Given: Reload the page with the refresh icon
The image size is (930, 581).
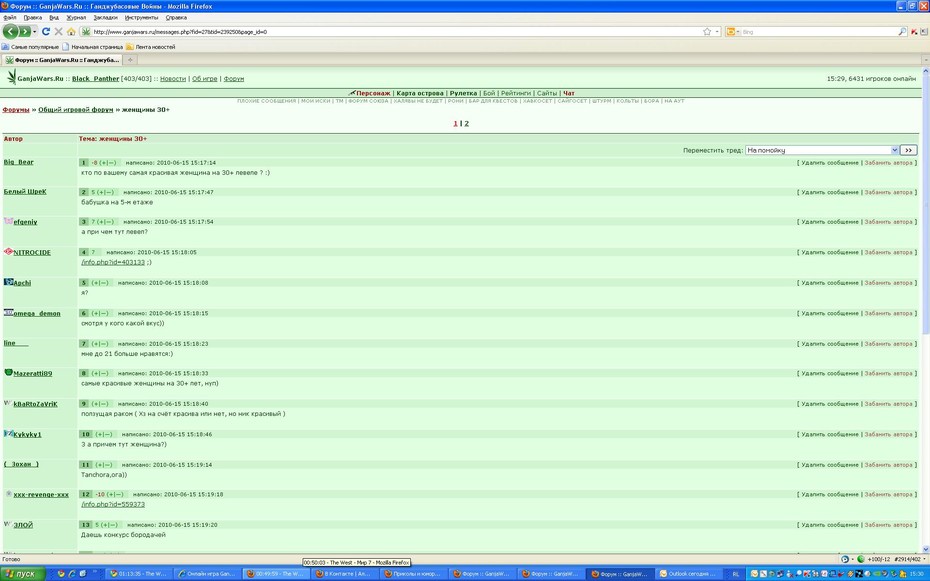Looking at the screenshot, I should [46, 31].
